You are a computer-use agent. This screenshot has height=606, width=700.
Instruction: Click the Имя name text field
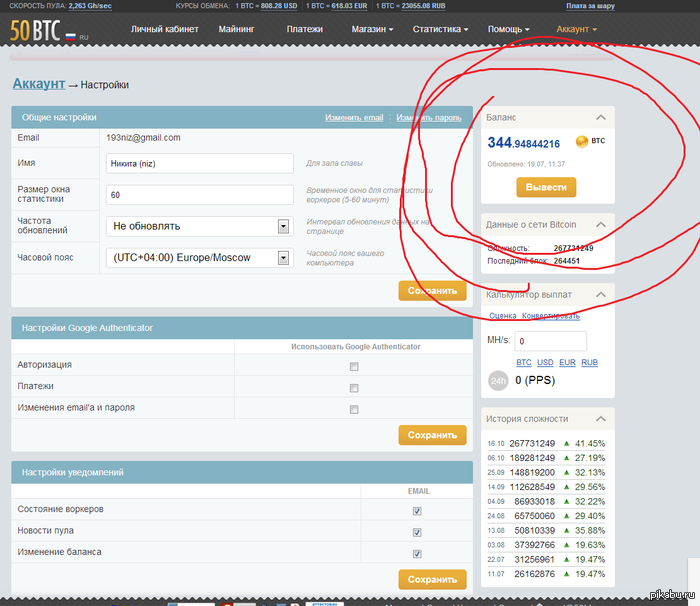198,163
